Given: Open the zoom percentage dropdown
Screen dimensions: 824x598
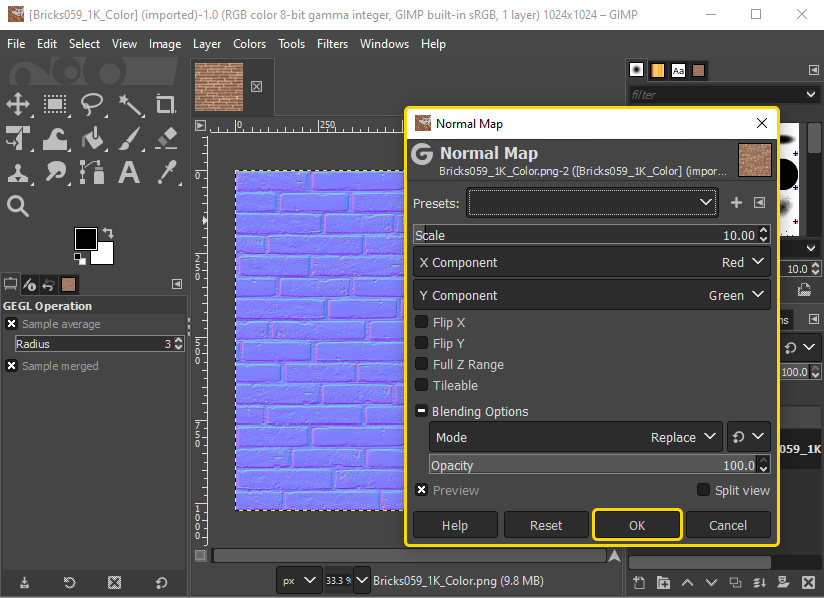Looking at the screenshot, I should point(362,581).
